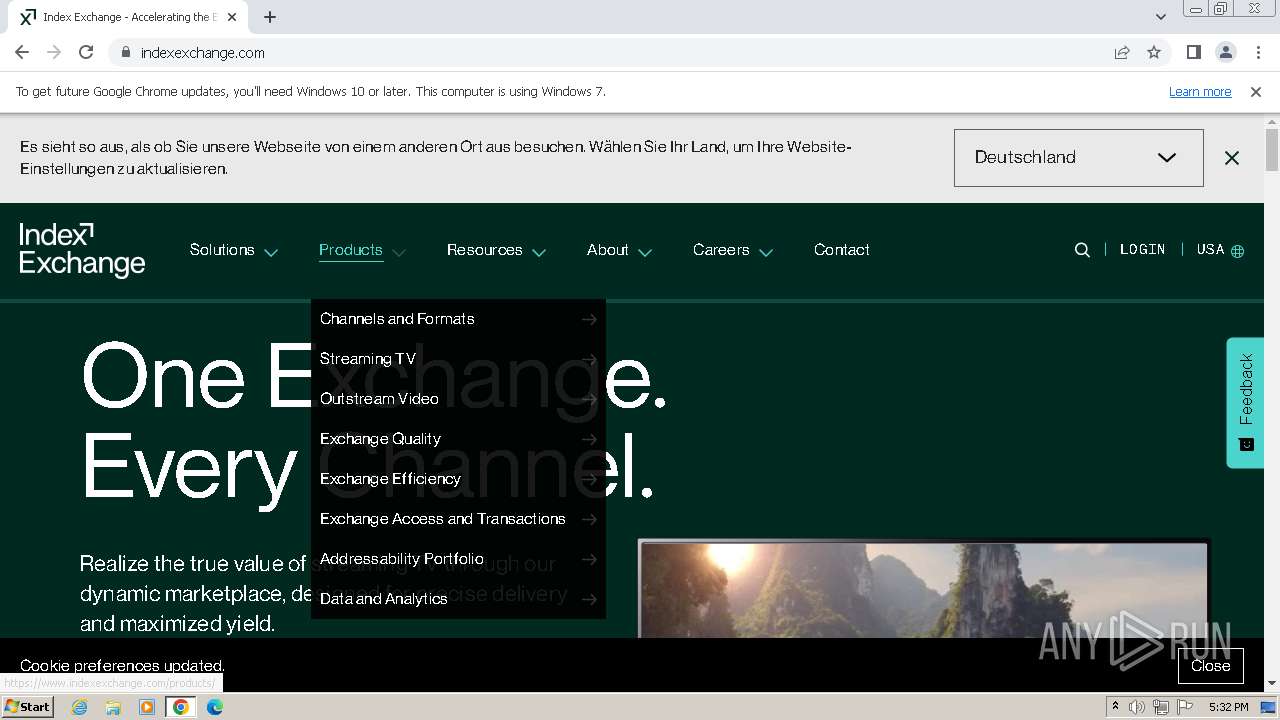The width and height of the screenshot is (1280, 720).
Task: Show hidden system tray icons
Action: pyautogui.click(x=1115, y=707)
